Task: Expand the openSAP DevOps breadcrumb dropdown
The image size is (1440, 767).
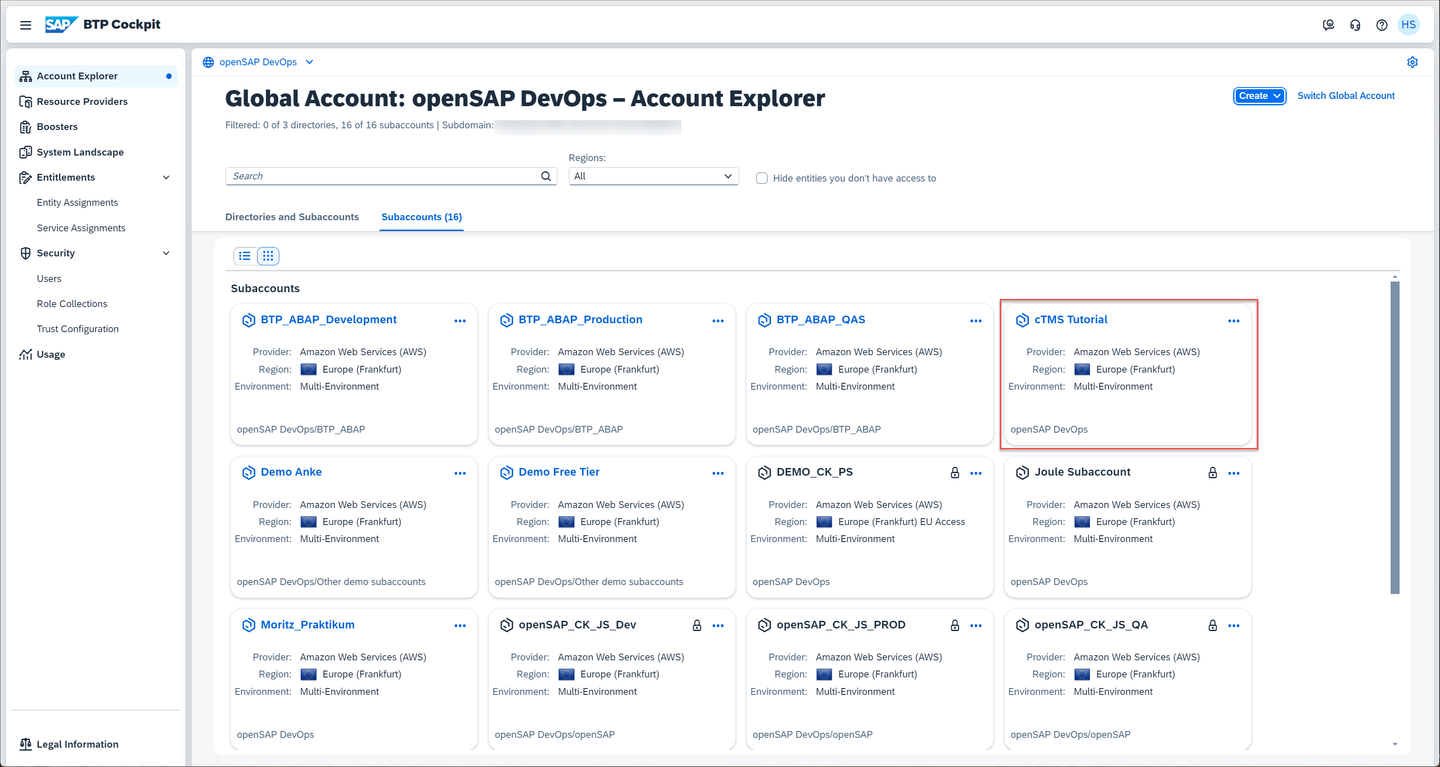Action: pyautogui.click(x=309, y=62)
